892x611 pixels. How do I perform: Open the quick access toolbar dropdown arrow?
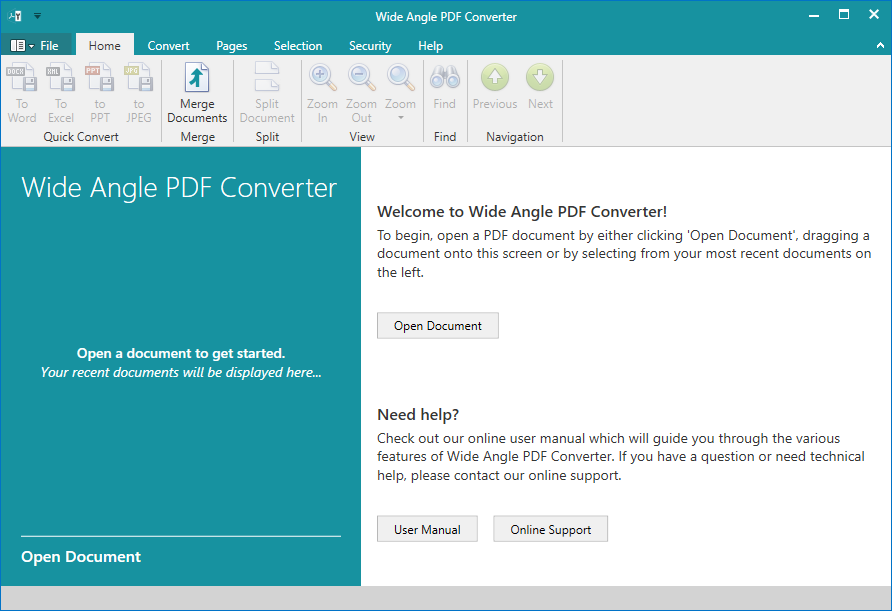click(x=37, y=16)
